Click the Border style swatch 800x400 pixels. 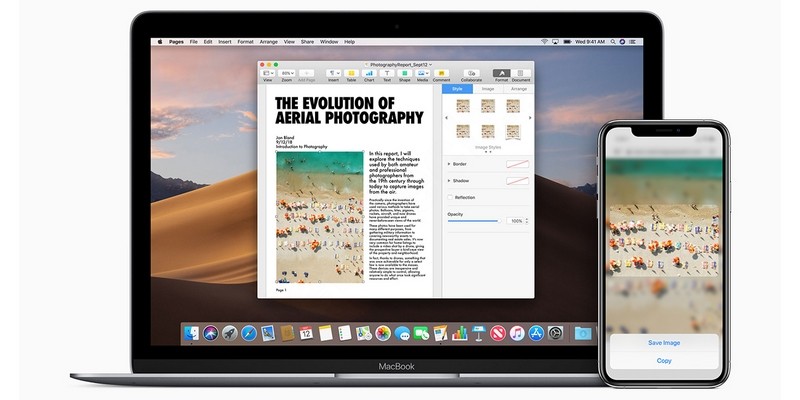point(517,164)
